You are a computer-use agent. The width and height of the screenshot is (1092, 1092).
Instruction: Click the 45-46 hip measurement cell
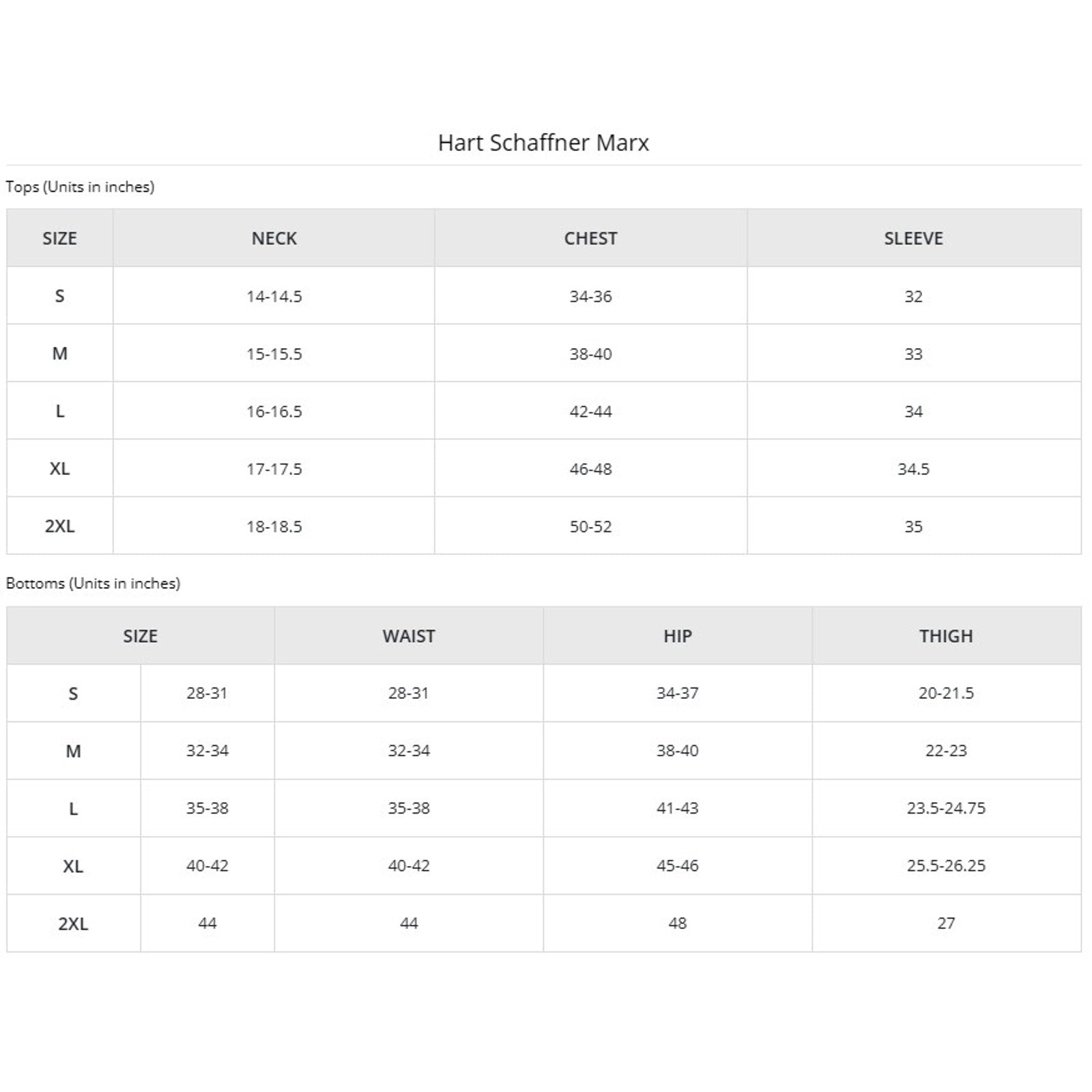677,865
